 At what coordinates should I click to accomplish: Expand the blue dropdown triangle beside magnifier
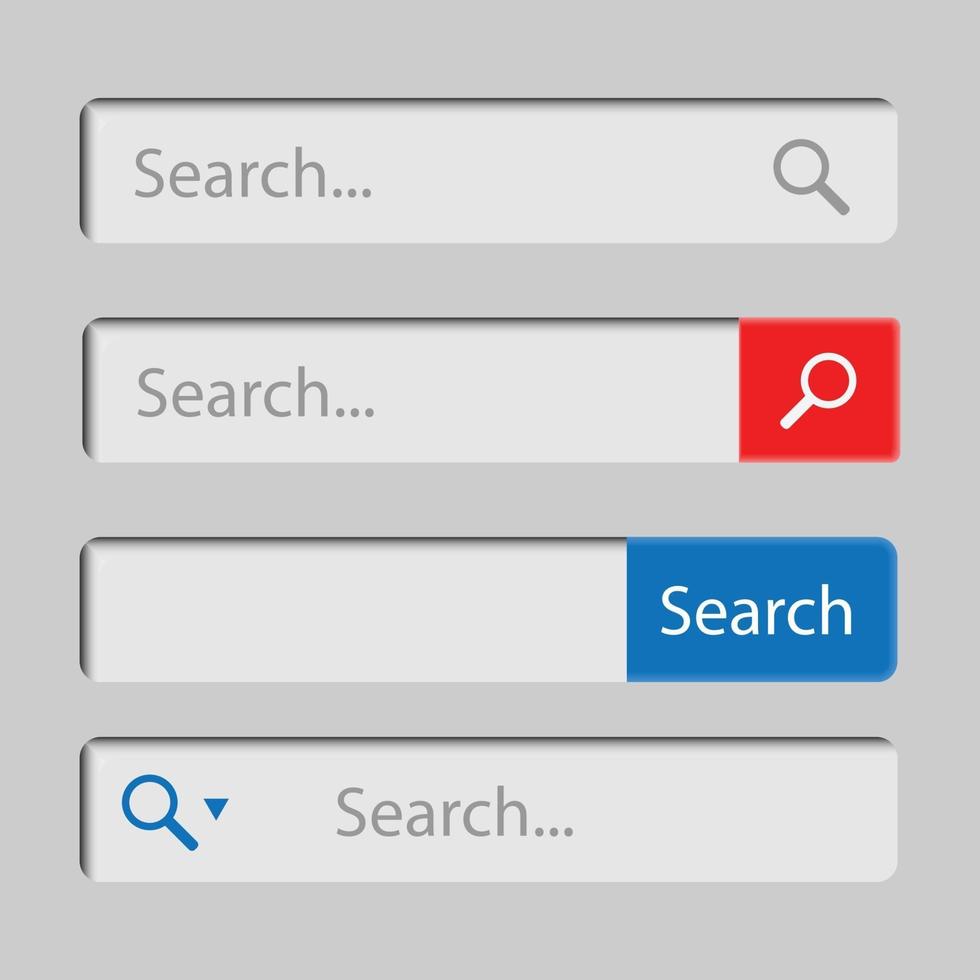pyautogui.click(x=216, y=808)
